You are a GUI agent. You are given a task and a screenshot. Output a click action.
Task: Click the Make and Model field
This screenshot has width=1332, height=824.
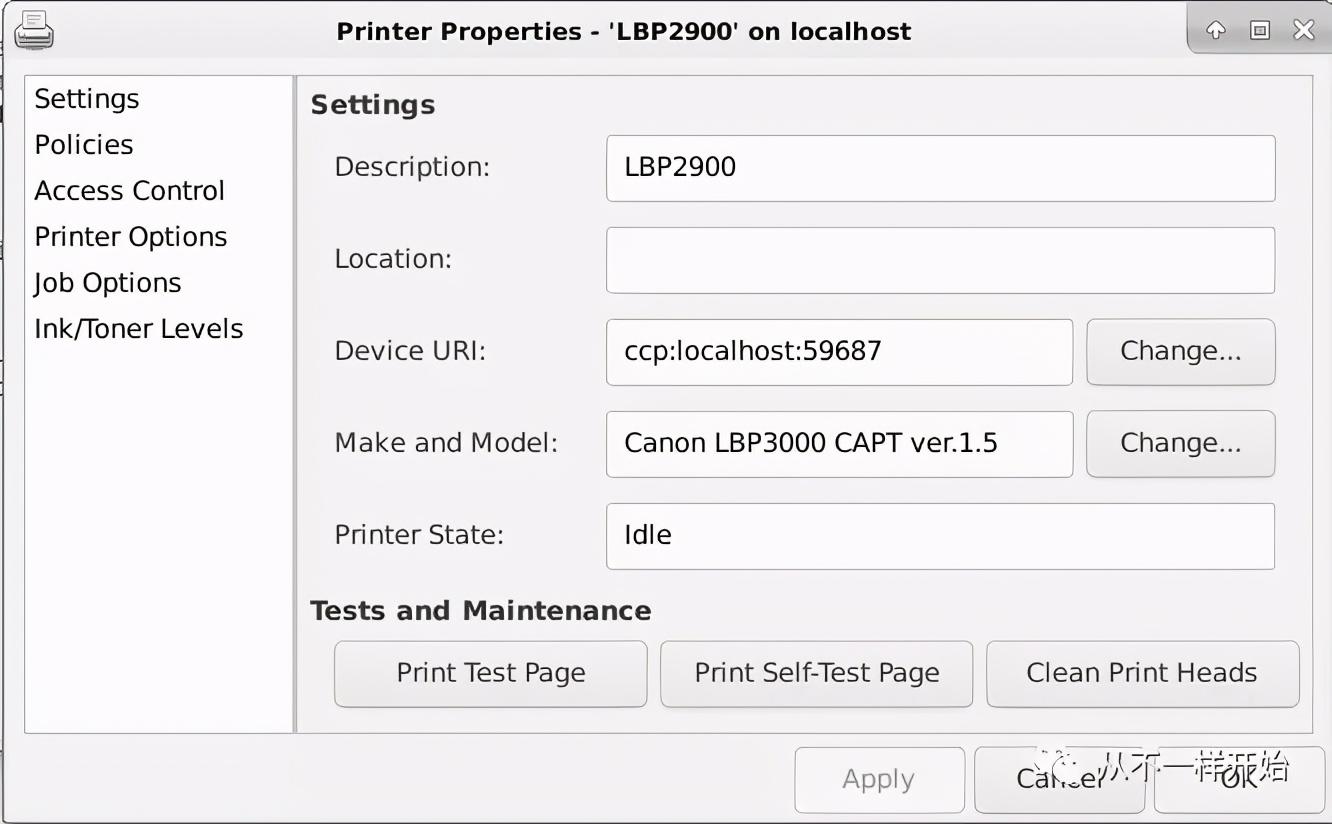click(840, 444)
